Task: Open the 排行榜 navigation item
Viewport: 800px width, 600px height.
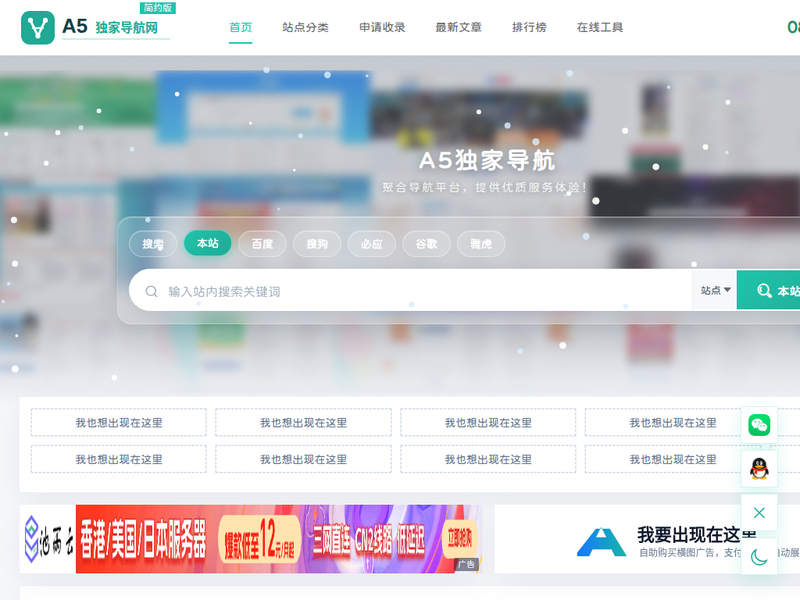Action: coord(529,28)
